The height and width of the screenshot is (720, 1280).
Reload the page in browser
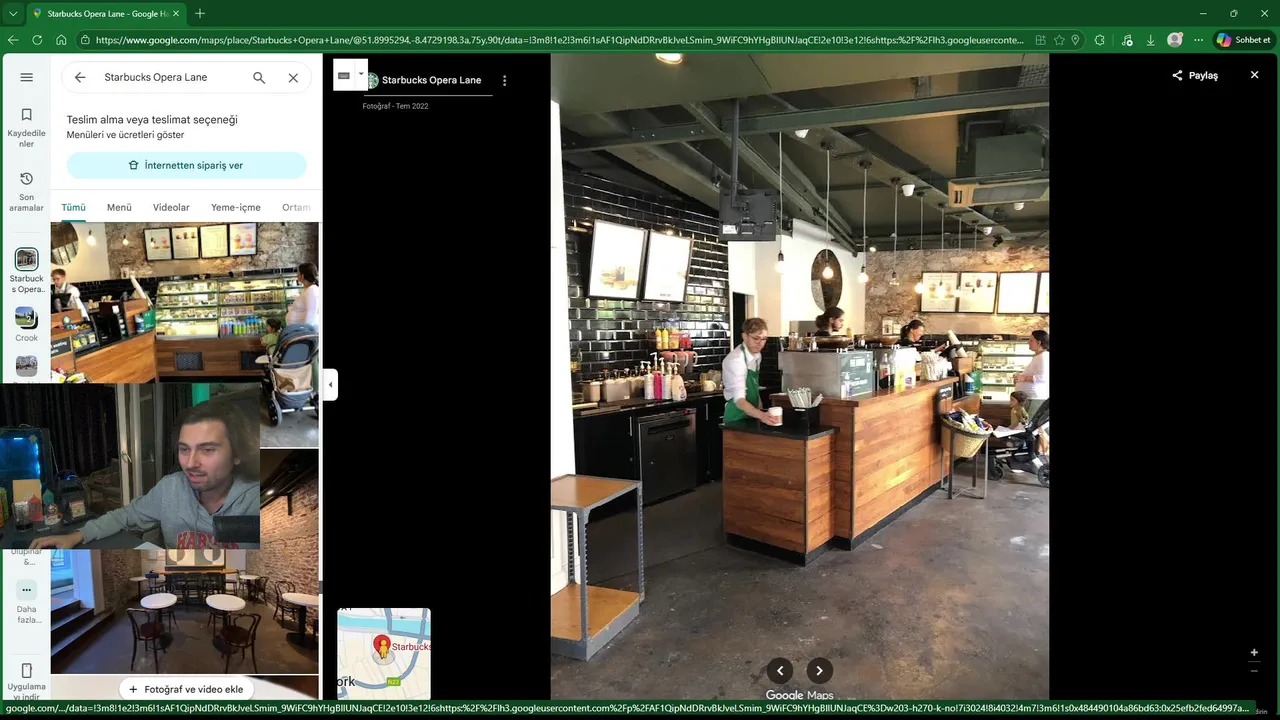[37, 40]
